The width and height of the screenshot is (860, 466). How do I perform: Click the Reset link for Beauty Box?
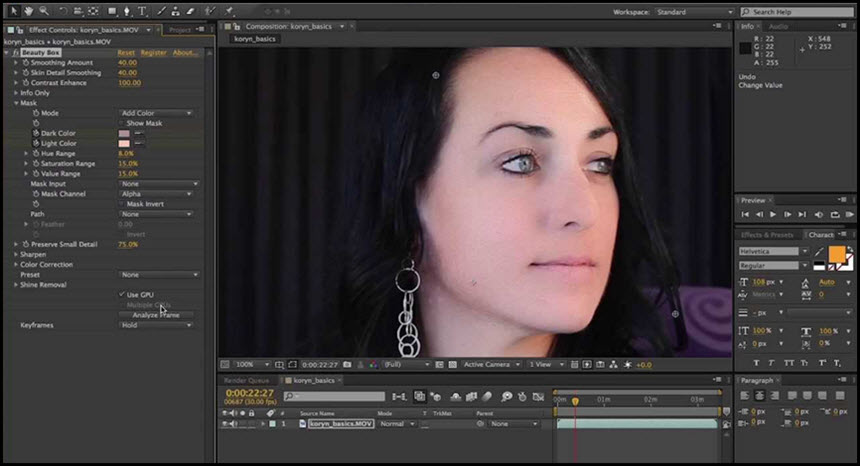click(126, 53)
